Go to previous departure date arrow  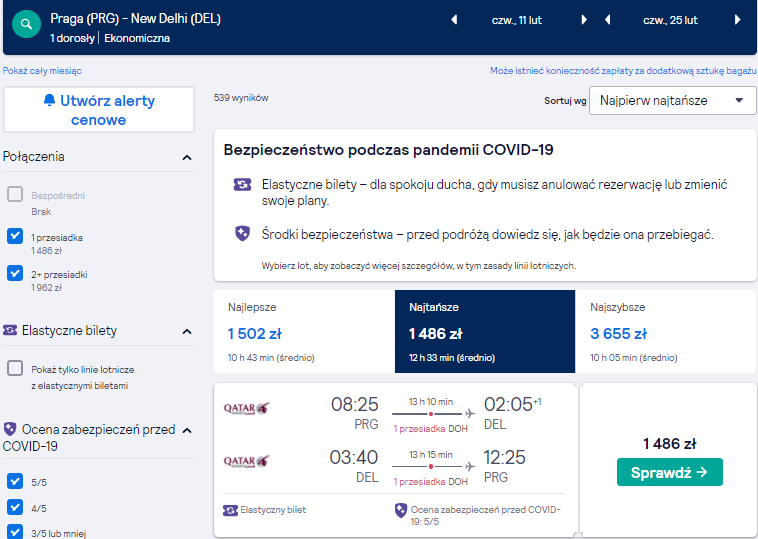pyautogui.click(x=454, y=20)
